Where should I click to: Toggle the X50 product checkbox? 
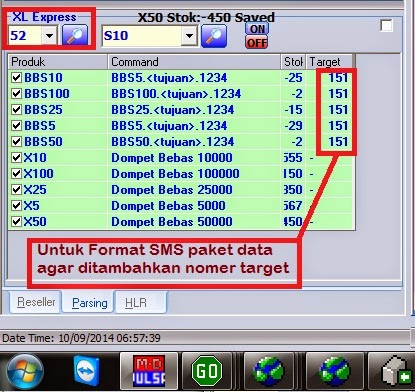pyautogui.click(x=16, y=221)
